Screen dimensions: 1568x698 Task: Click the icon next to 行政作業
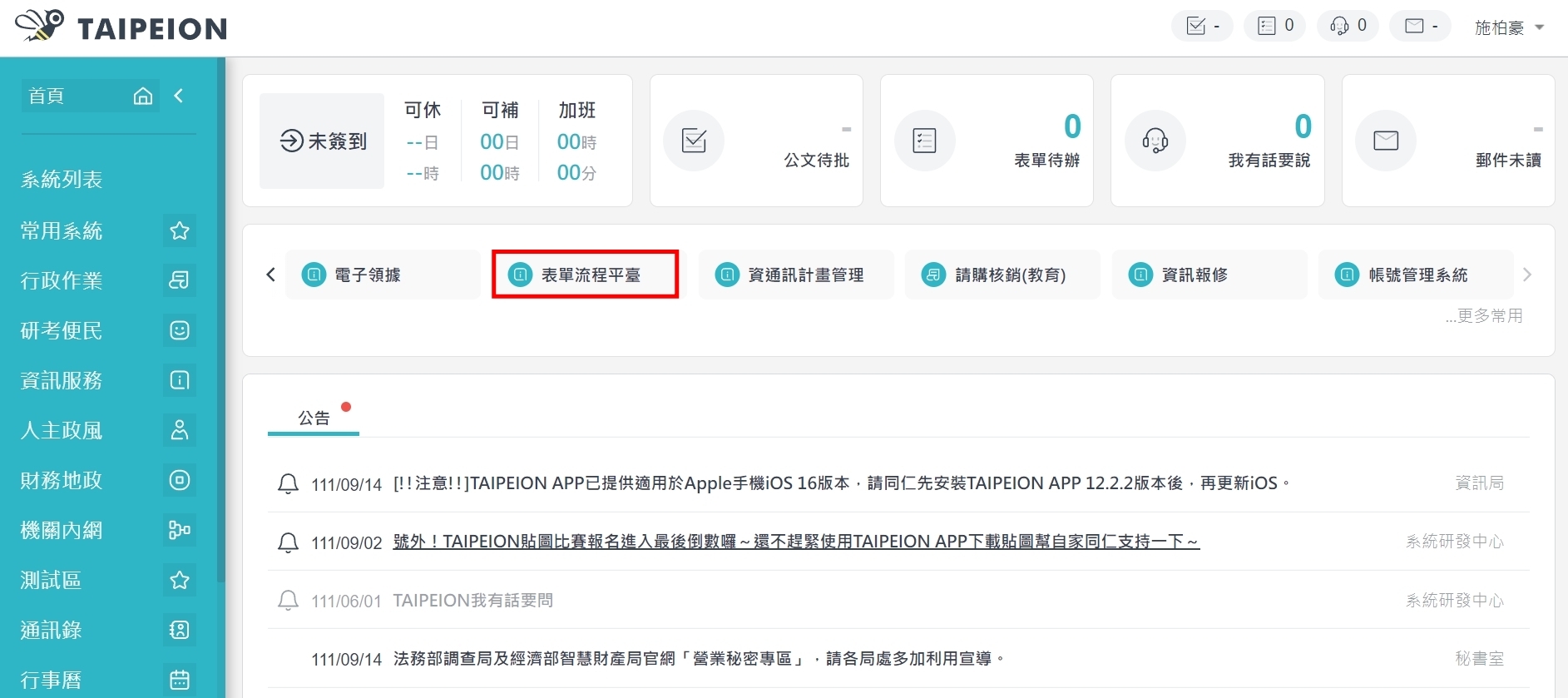pos(180,280)
